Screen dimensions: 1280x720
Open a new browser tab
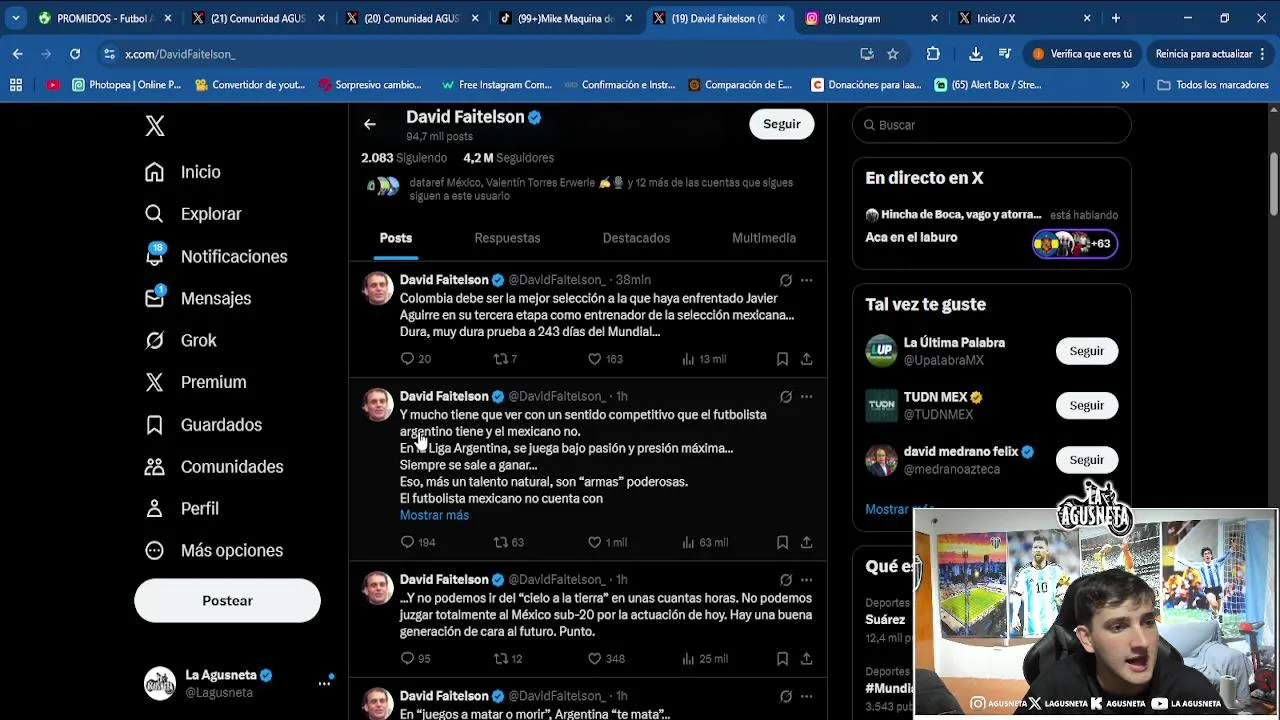point(1117,18)
